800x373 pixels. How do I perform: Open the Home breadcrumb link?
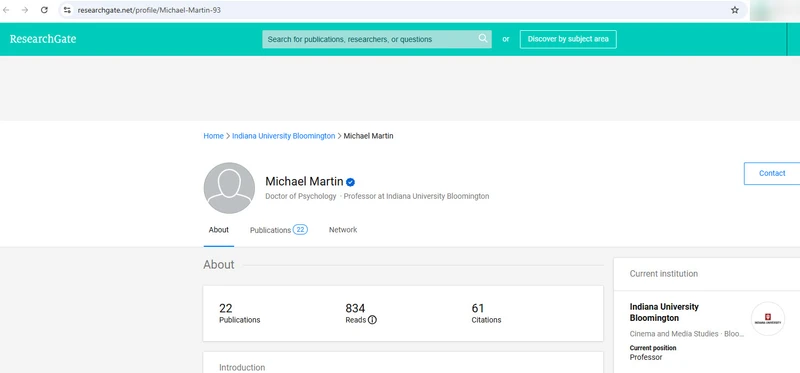[213, 136]
